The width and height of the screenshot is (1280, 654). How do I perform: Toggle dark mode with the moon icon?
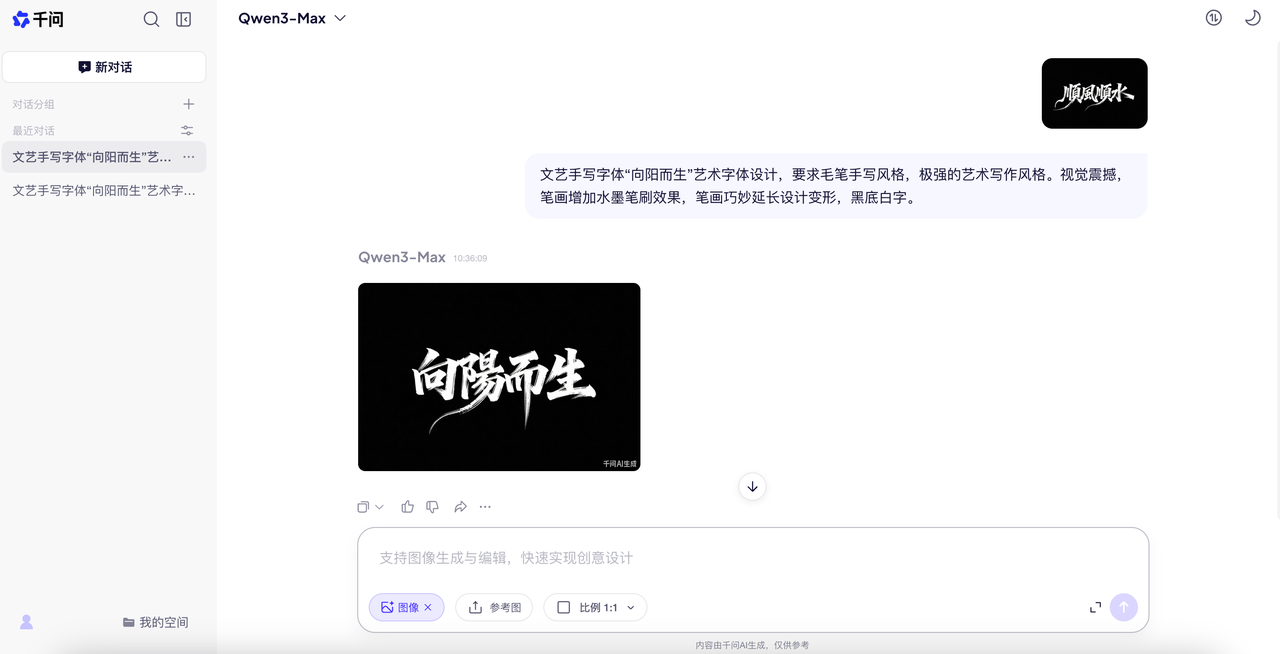tap(1251, 17)
